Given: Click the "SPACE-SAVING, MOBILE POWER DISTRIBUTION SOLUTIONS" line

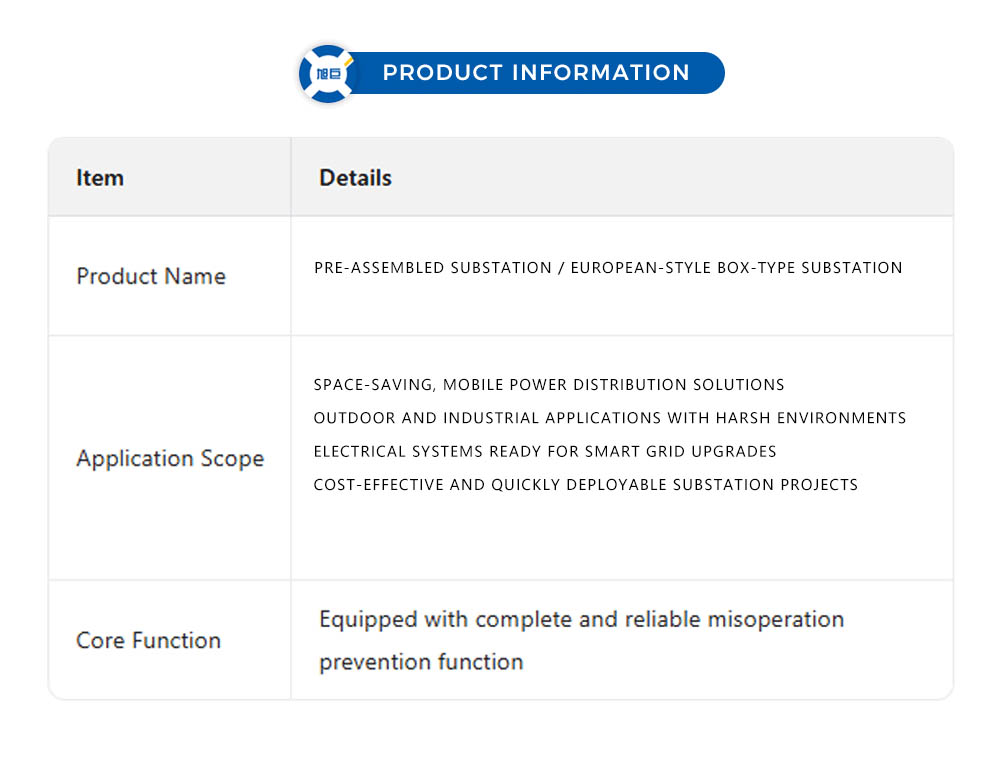Looking at the screenshot, I should click(x=549, y=385).
